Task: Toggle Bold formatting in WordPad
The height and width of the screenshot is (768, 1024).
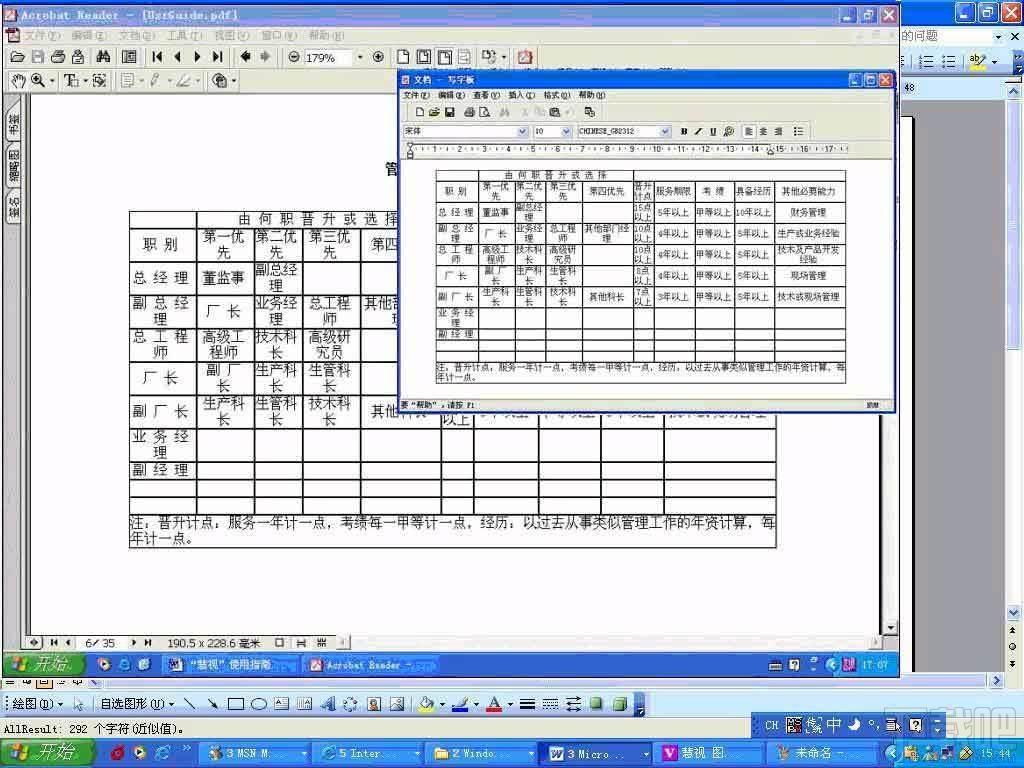Action: coord(683,131)
